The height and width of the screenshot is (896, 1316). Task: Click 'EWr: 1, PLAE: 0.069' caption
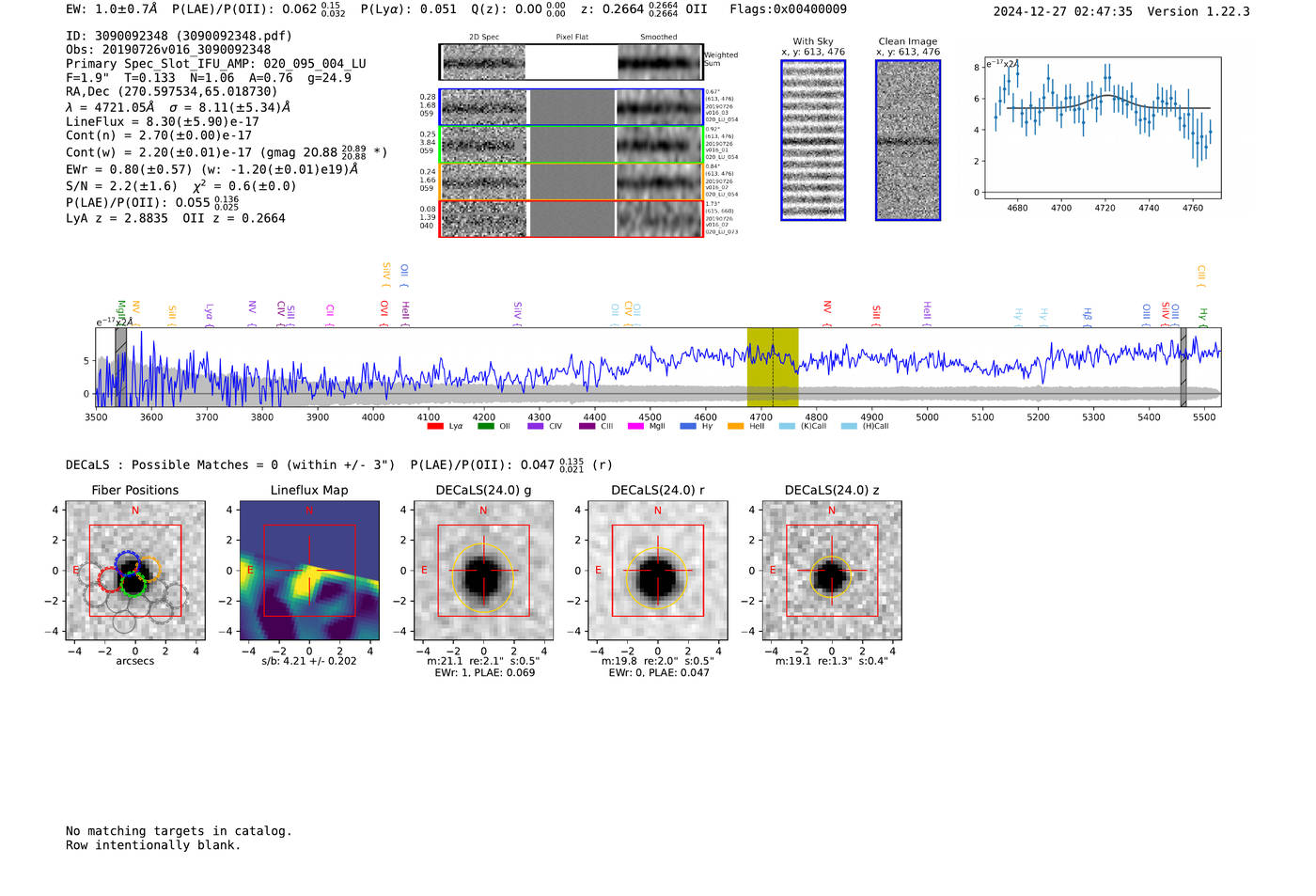[x=484, y=672]
